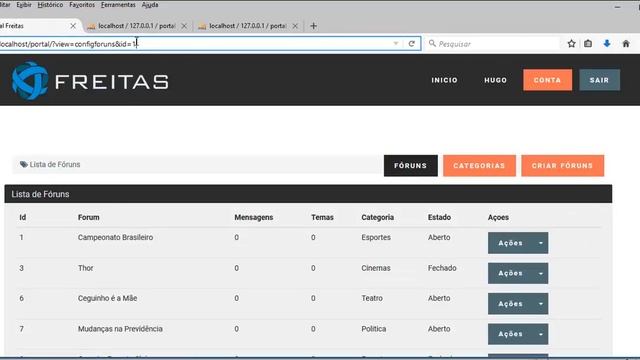Open the Favoritos menu
Screen dimensions: 640x360
pyautogui.click(x=82, y=5)
